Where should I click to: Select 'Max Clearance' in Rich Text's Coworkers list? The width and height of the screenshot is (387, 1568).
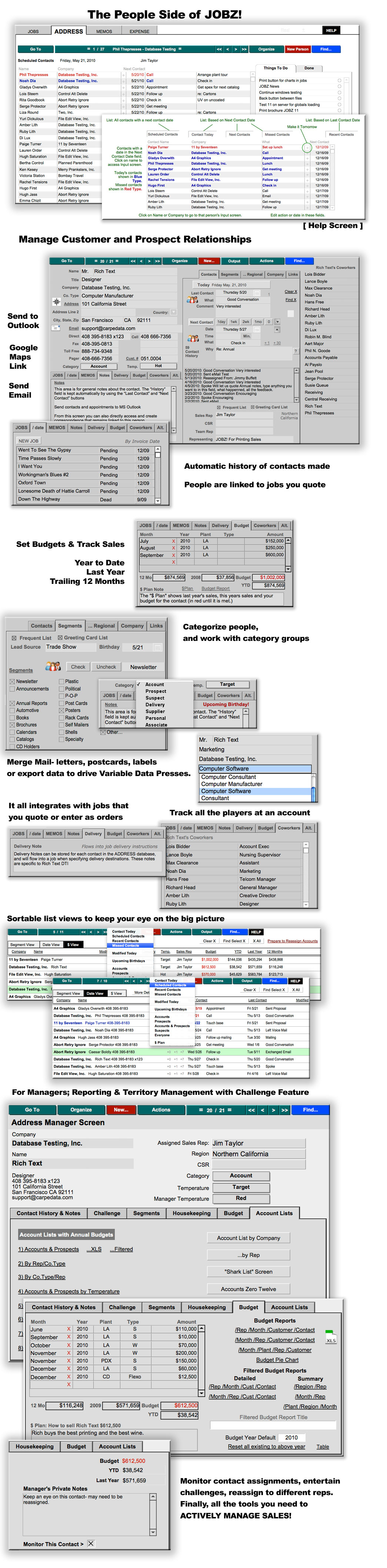pos(318,288)
